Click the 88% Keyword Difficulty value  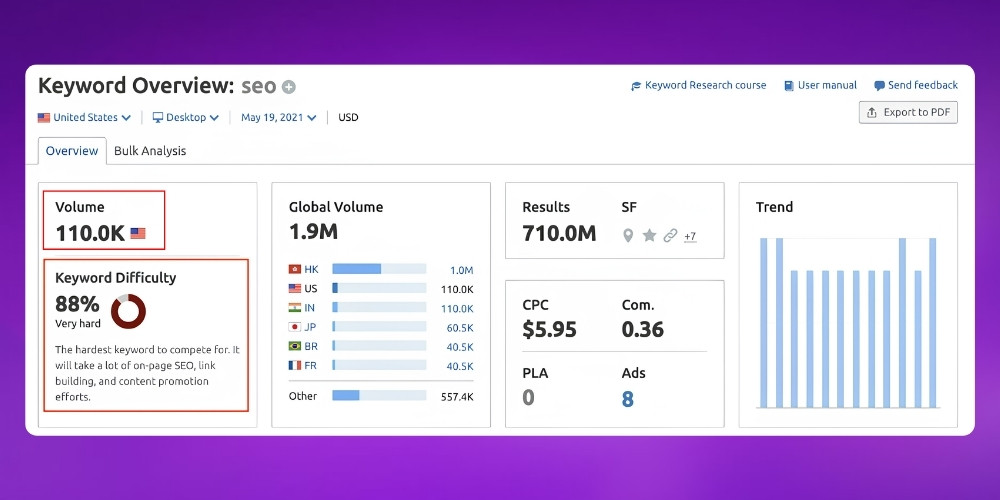(77, 302)
